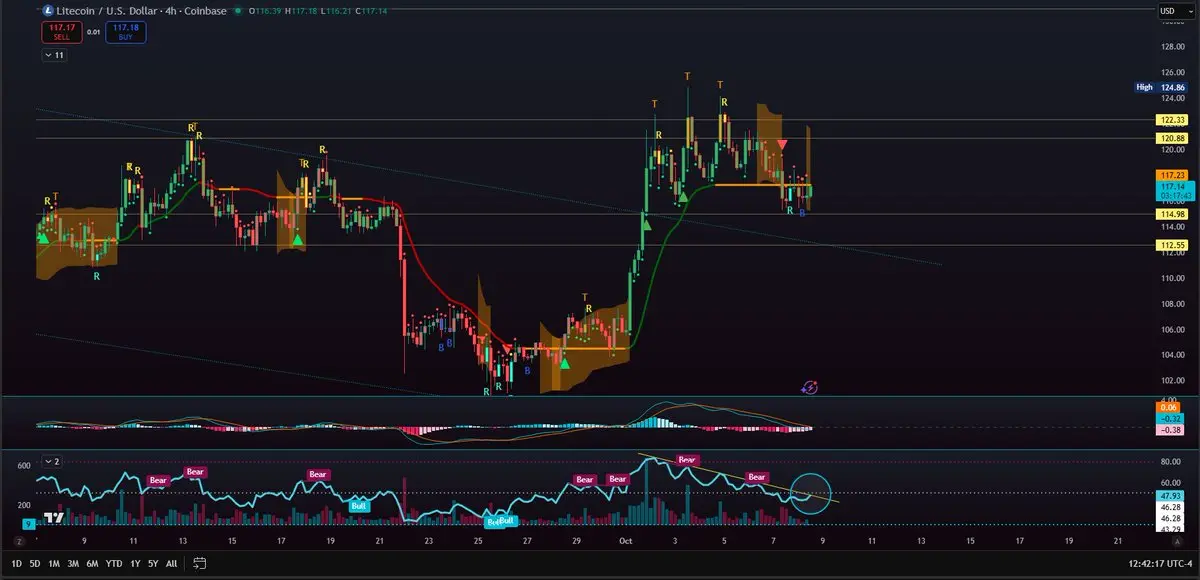Open the Go to date calendar icon
Image resolution: width=1200 pixels, height=580 pixels.
point(199,563)
